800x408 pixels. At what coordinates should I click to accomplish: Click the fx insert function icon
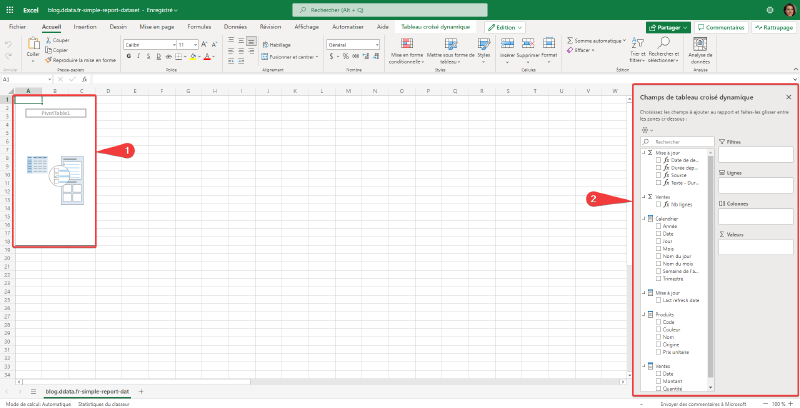point(85,80)
